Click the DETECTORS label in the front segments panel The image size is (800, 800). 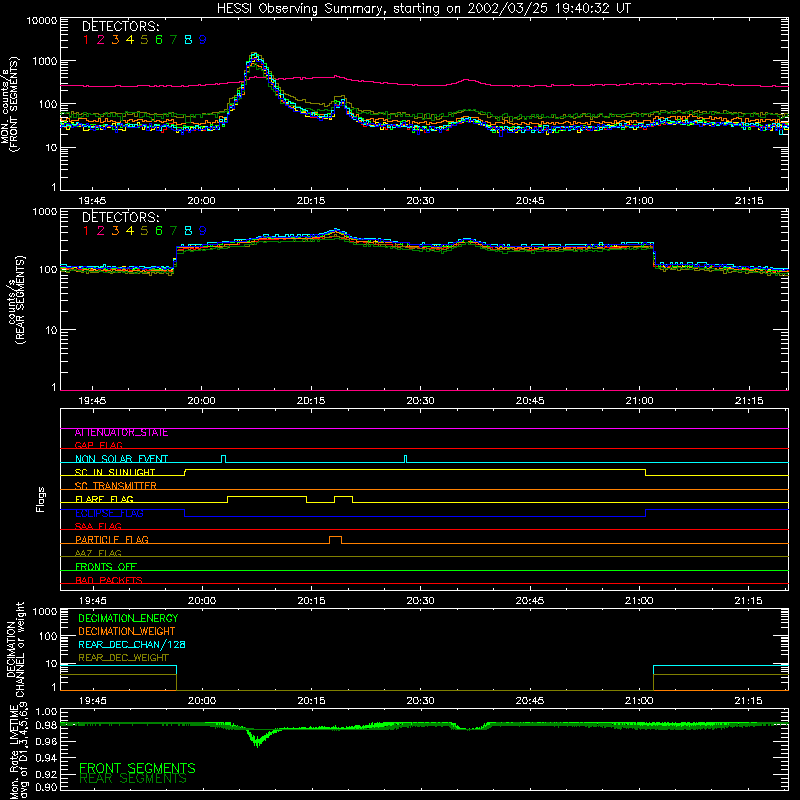tap(120, 26)
